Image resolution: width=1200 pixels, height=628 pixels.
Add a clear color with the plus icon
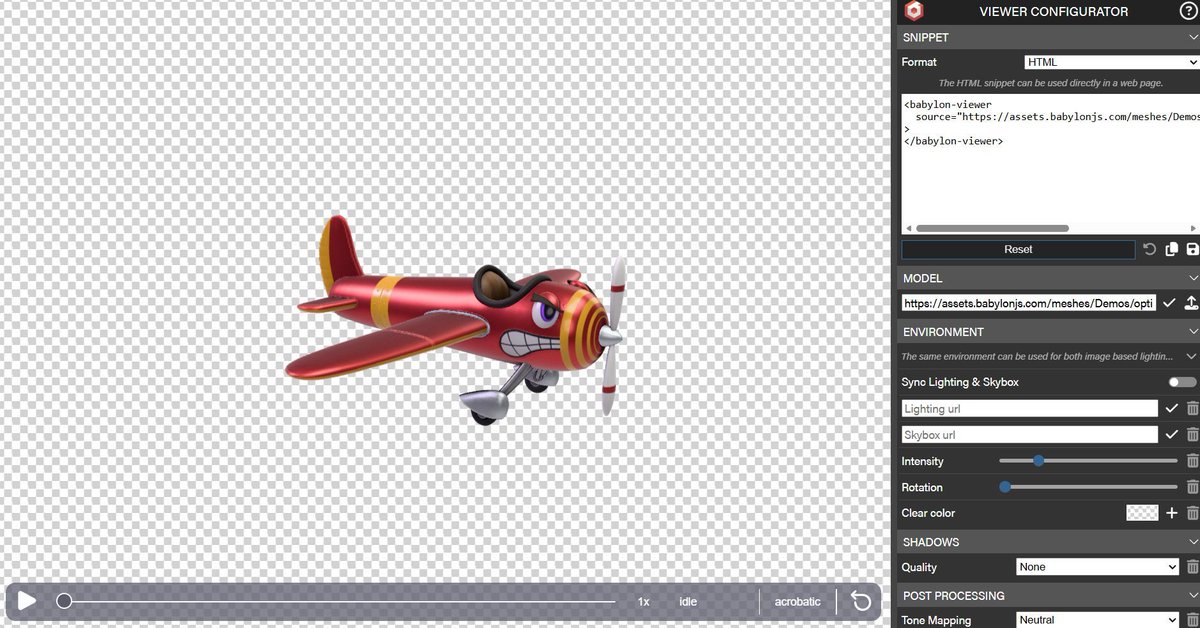coord(1172,513)
